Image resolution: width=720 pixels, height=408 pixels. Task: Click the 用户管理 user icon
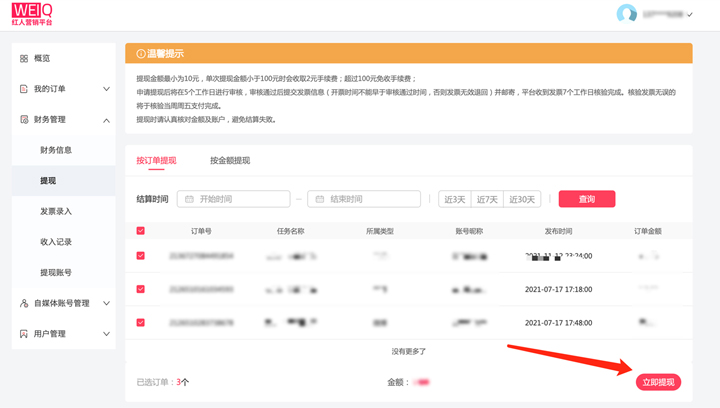tap(24, 334)
